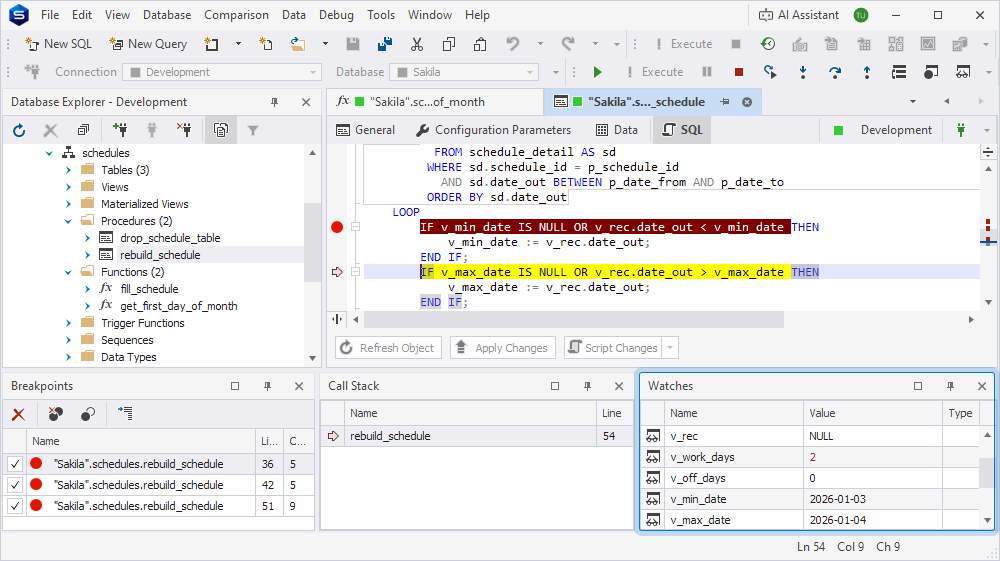Screen dimensions: 1000x561
Task: Select the drop_schedule_table procedure
Action: (170, 238)
